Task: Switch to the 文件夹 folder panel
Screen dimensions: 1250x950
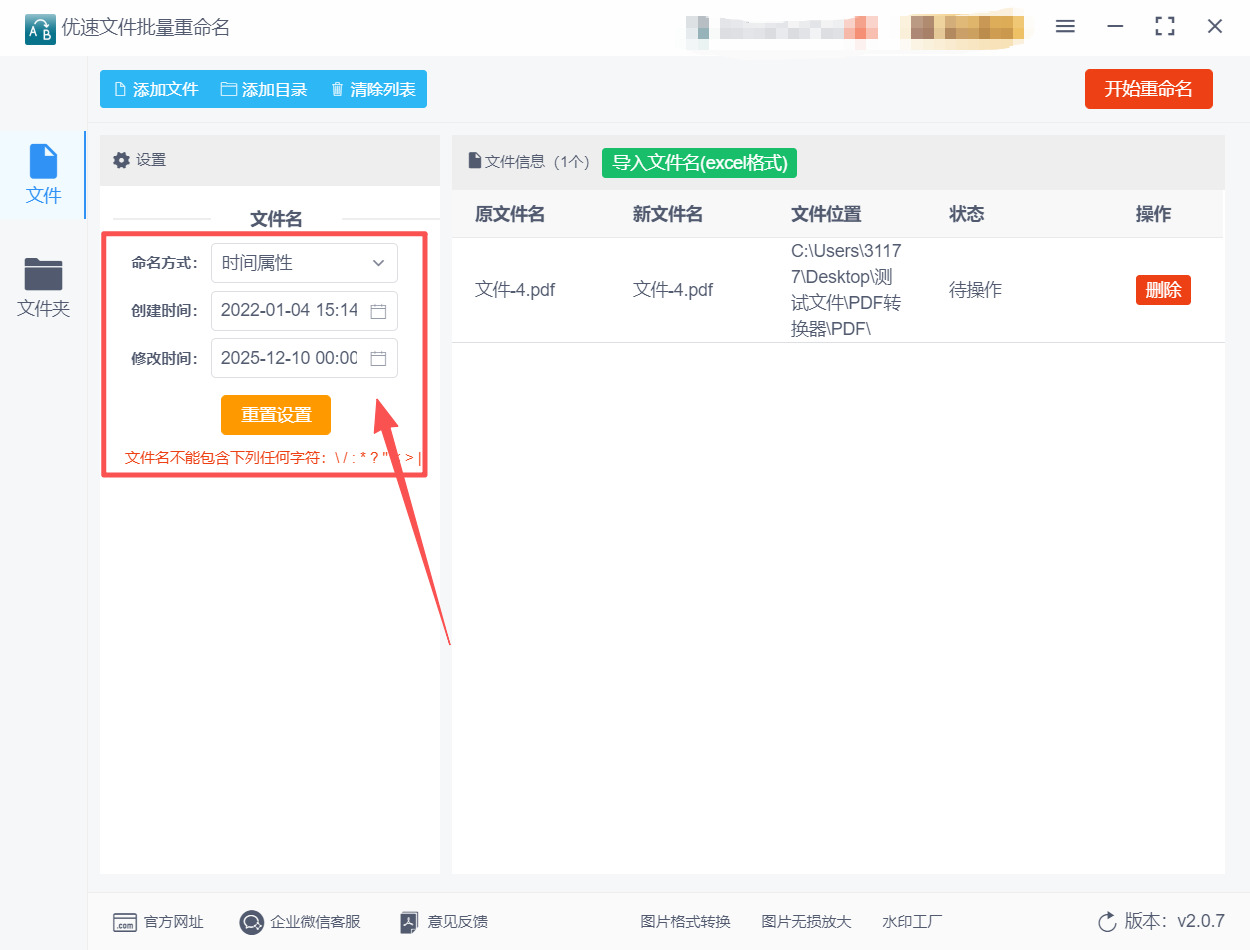Action: pos(43,287)
